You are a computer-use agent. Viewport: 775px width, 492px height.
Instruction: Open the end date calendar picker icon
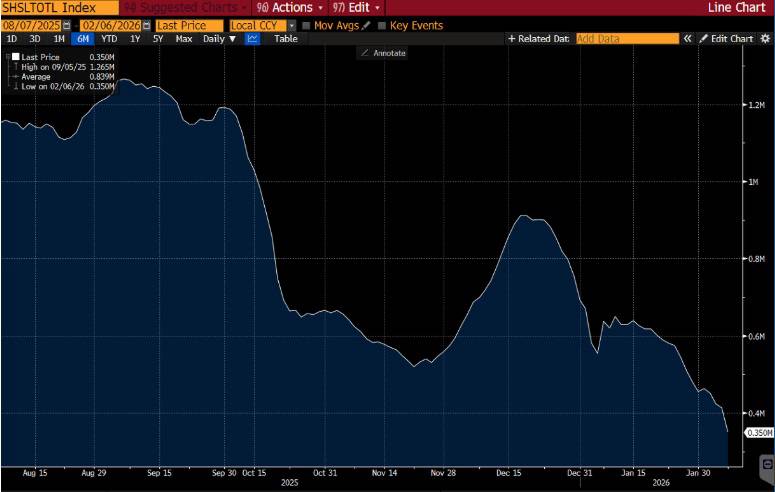[x=146, y=26]
